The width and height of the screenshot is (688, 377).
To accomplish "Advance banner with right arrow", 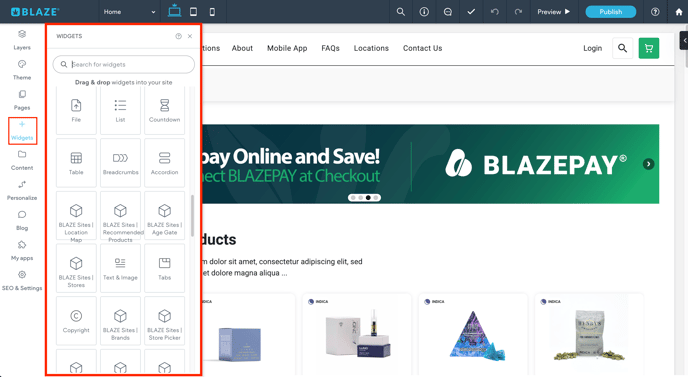I will pyautogui.click(x=649, y=164).
